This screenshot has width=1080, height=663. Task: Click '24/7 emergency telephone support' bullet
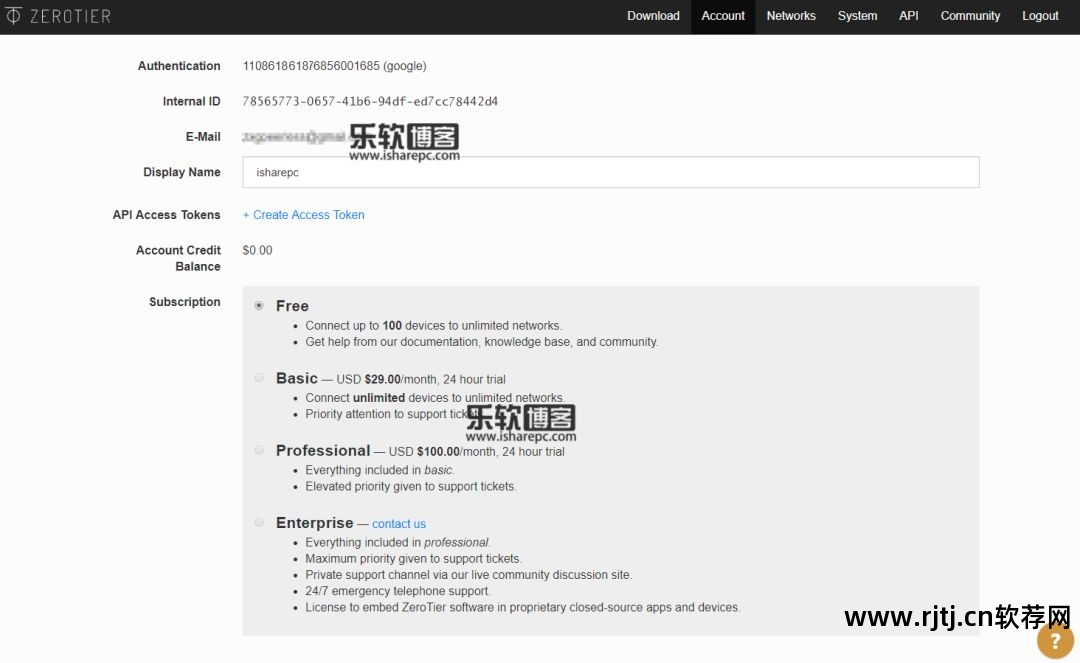[x=397, y=591]
